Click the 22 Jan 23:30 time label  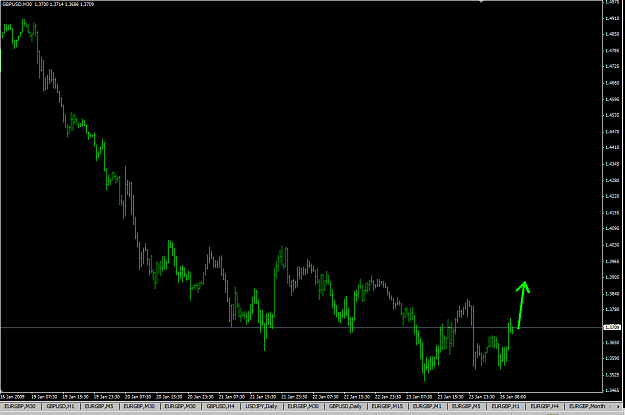[x=388, y=397]
